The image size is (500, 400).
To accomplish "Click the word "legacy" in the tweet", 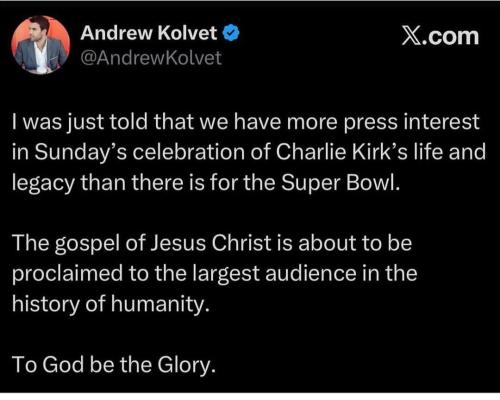I will (43, 184).
